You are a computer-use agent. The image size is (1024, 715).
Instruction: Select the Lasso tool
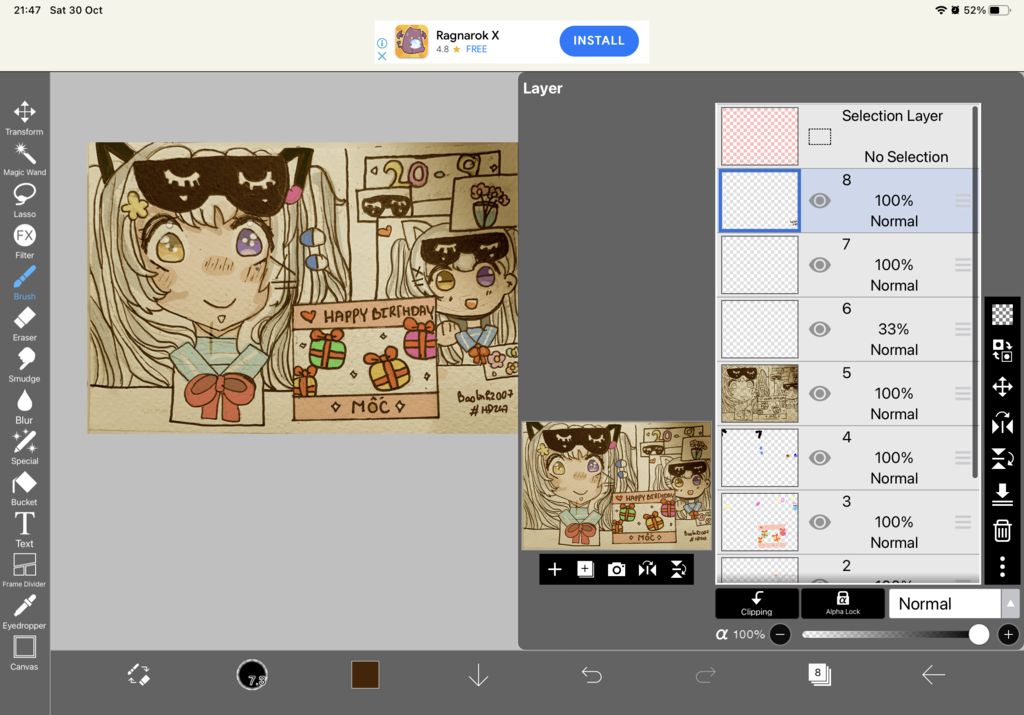coord(24,200)
